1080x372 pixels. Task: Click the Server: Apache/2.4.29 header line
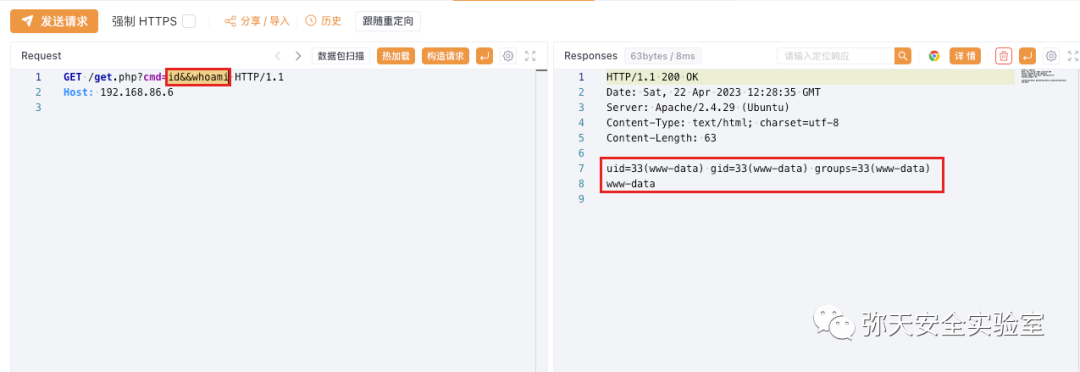pyautogui.click(x=698, y=107)
